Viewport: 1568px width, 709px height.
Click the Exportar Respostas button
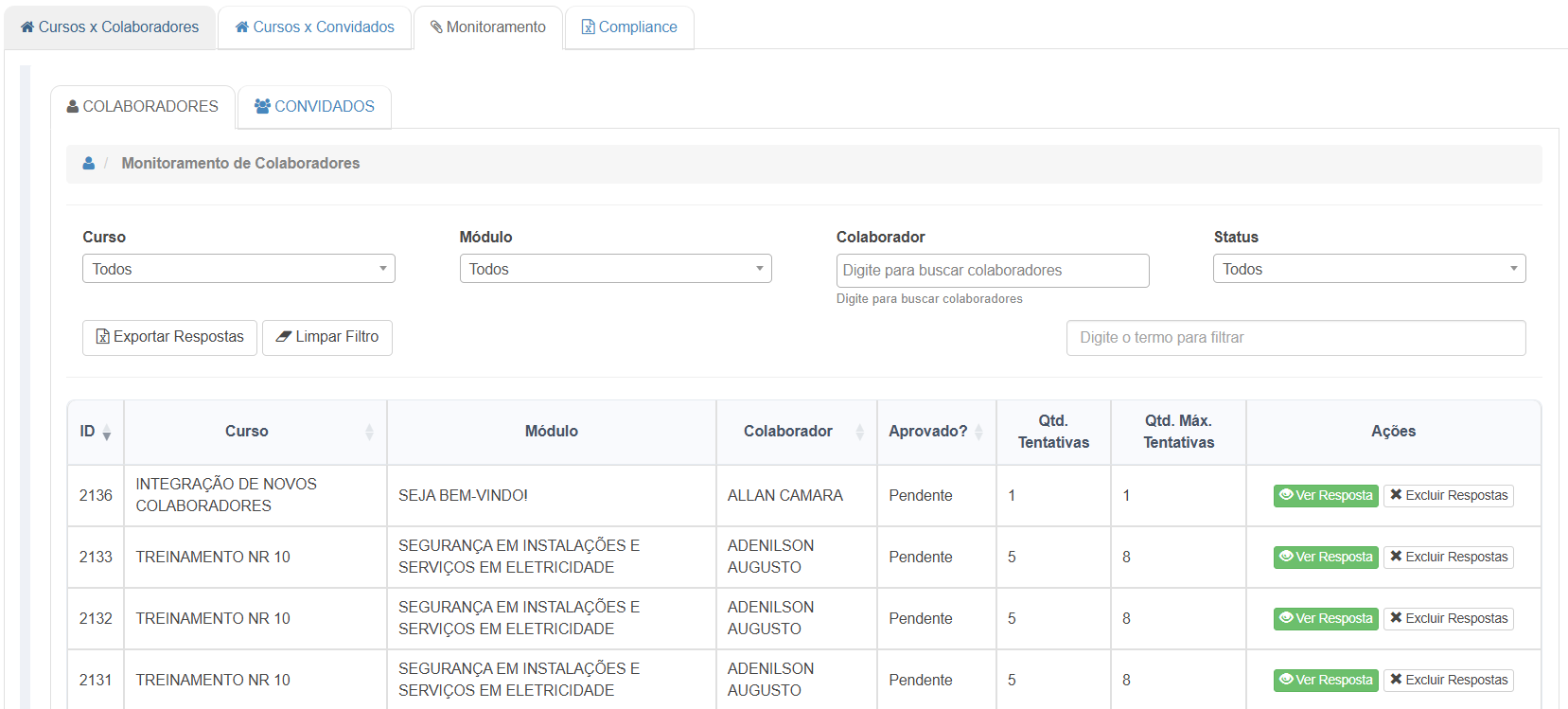[169, 338]
